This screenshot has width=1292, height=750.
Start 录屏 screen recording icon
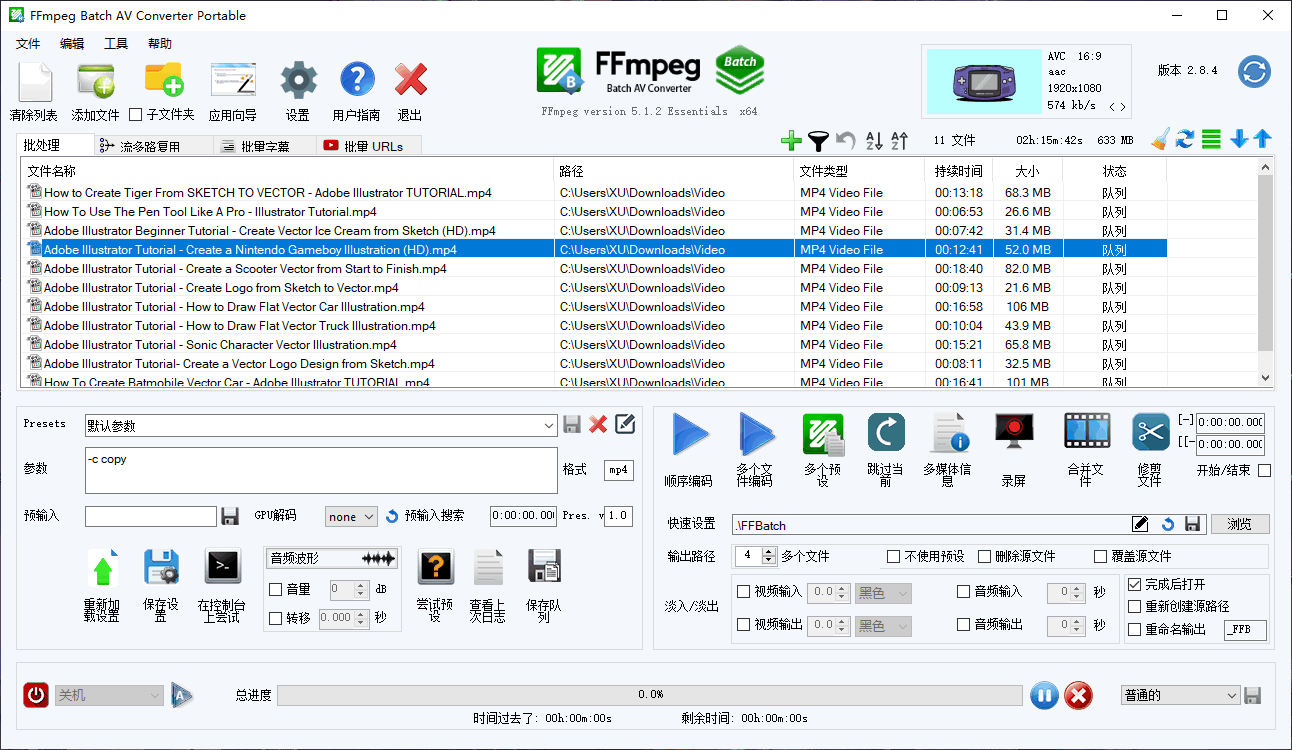1013,433
